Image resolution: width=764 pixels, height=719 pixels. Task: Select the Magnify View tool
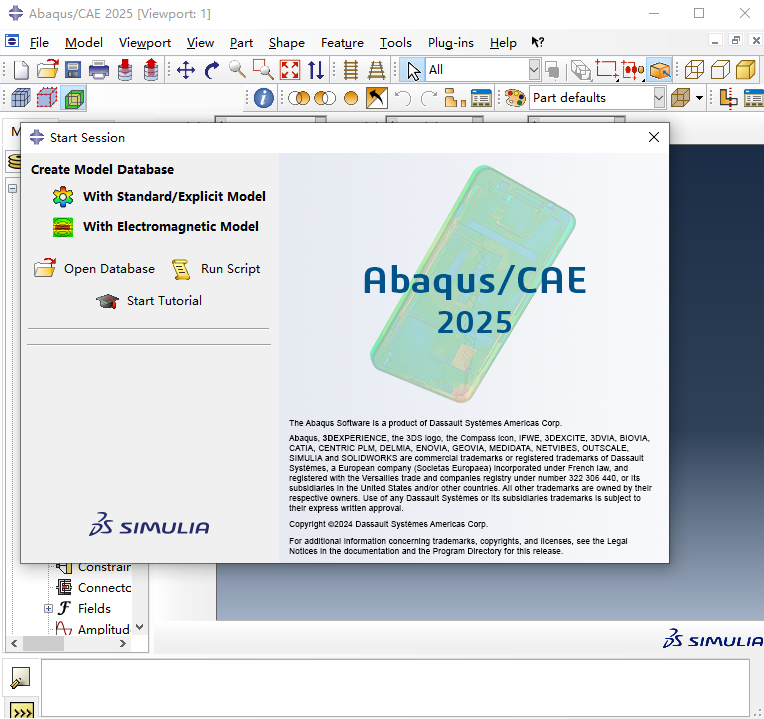238,70
